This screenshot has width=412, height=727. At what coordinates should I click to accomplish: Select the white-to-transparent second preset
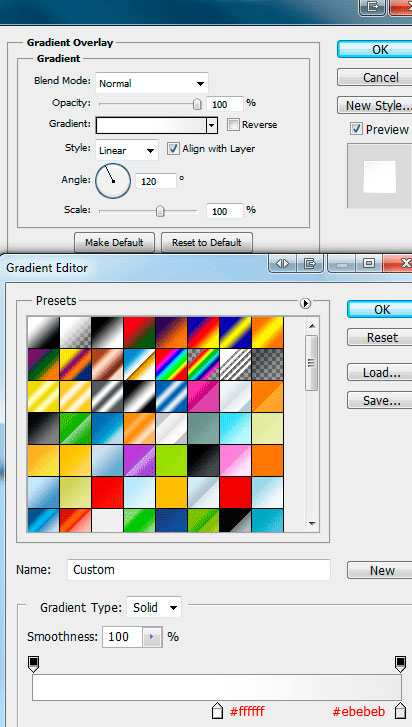pos(76,332)
